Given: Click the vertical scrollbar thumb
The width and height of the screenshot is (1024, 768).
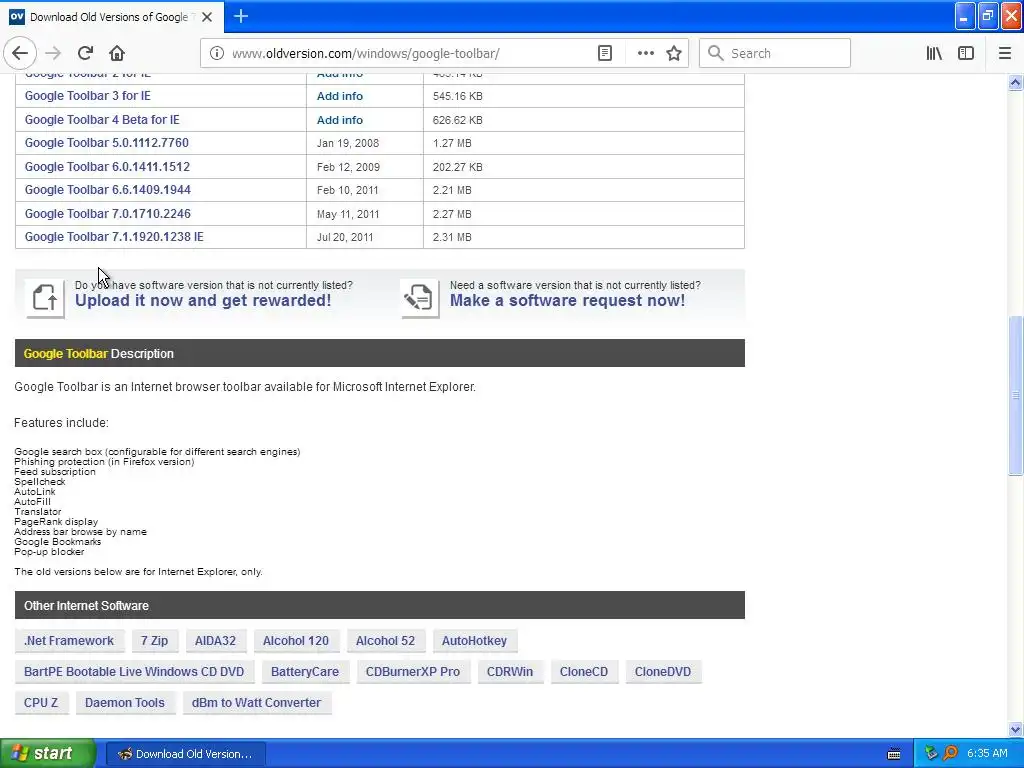Looking at the screenshot, I should pos(1015,396).
